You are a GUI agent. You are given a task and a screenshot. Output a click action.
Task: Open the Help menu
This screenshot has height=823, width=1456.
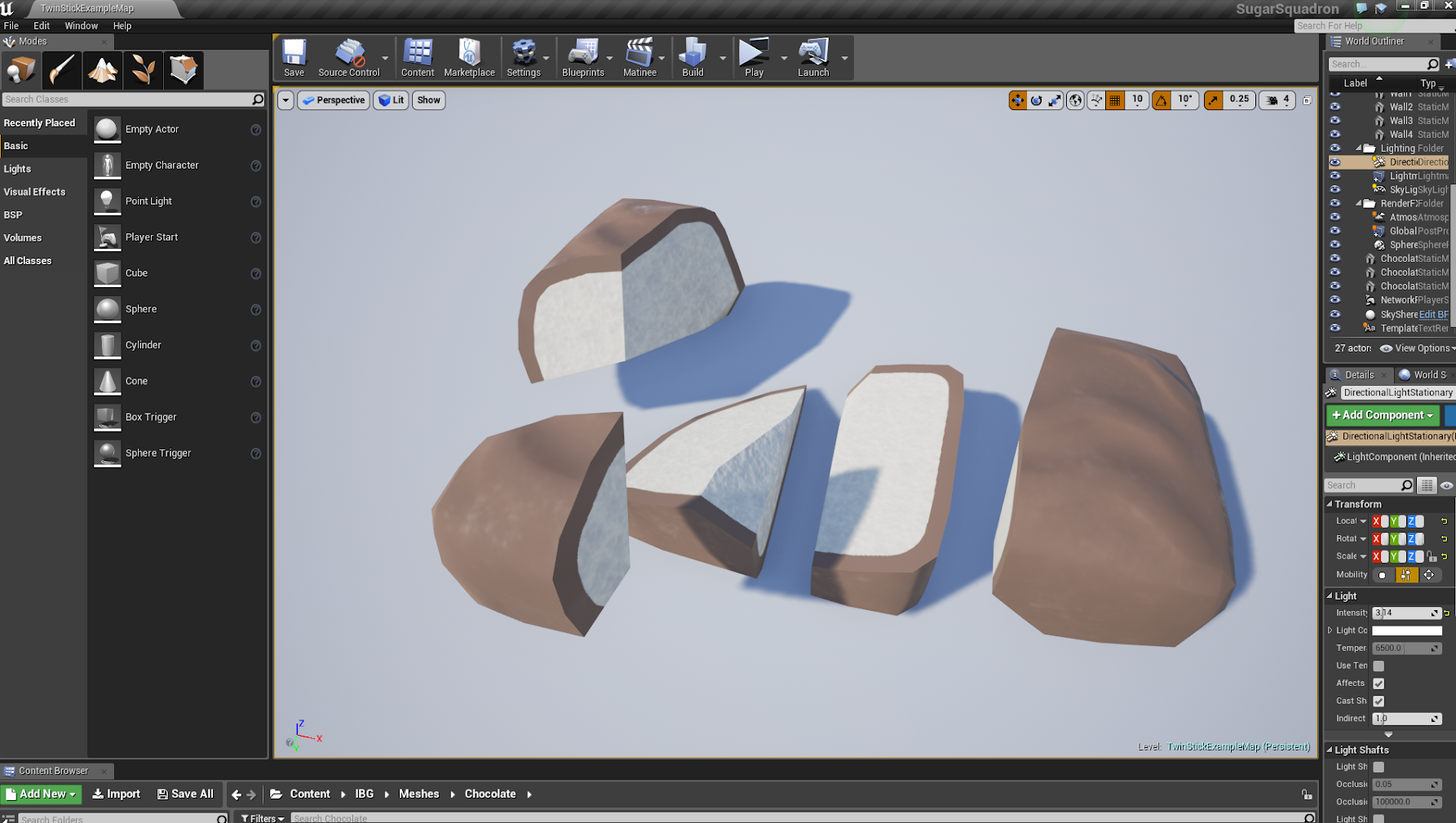(x=122, y=26)
